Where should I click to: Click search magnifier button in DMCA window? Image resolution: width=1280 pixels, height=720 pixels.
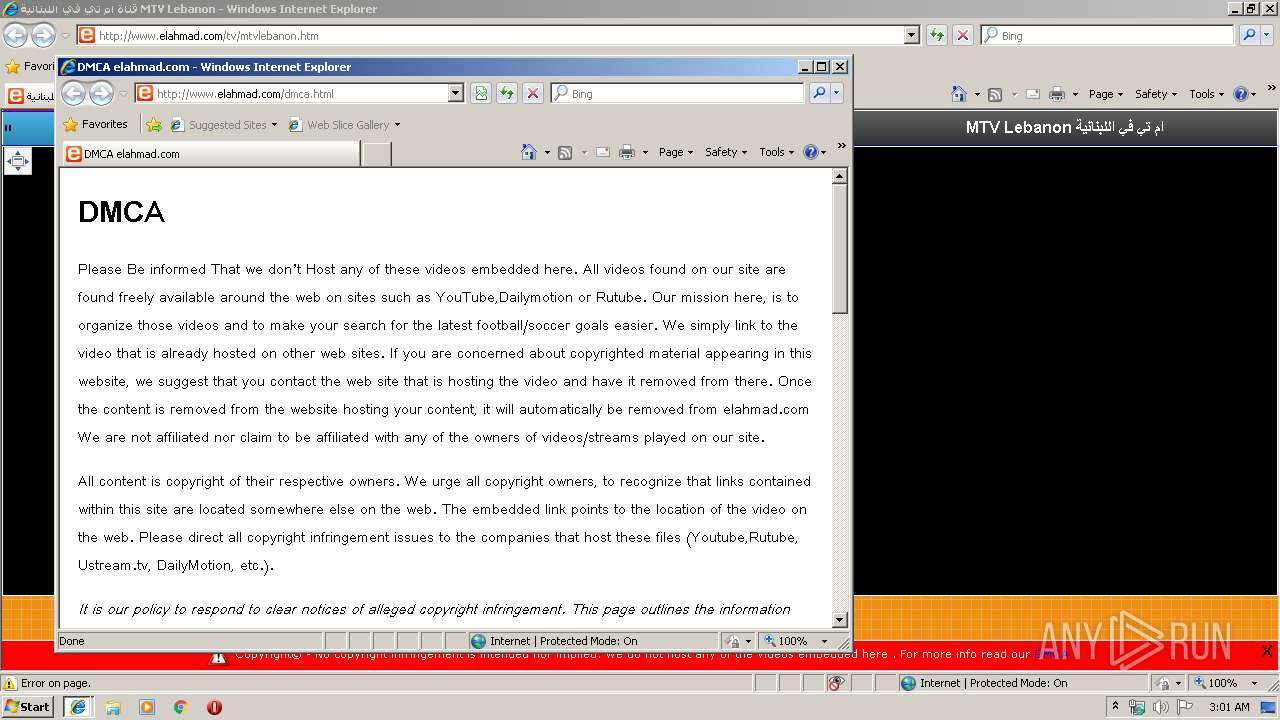coord(819,93)
